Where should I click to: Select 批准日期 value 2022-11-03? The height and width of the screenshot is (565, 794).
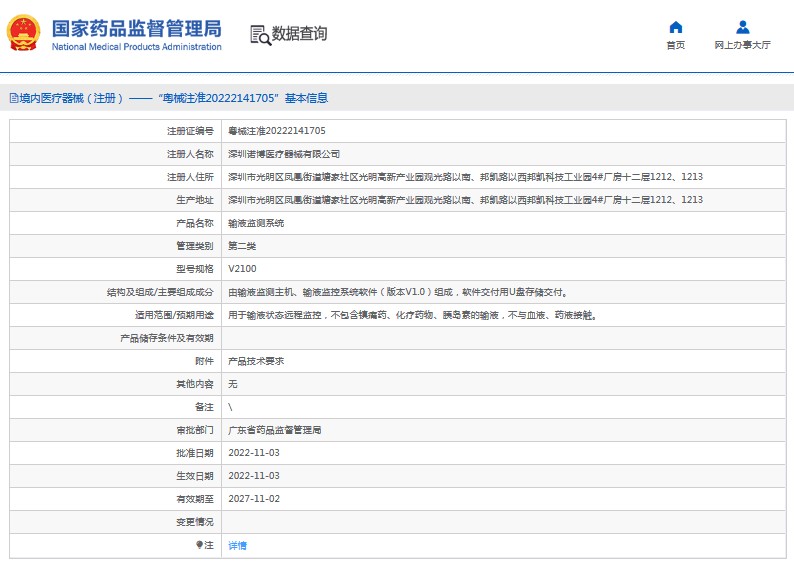point(254,453)
